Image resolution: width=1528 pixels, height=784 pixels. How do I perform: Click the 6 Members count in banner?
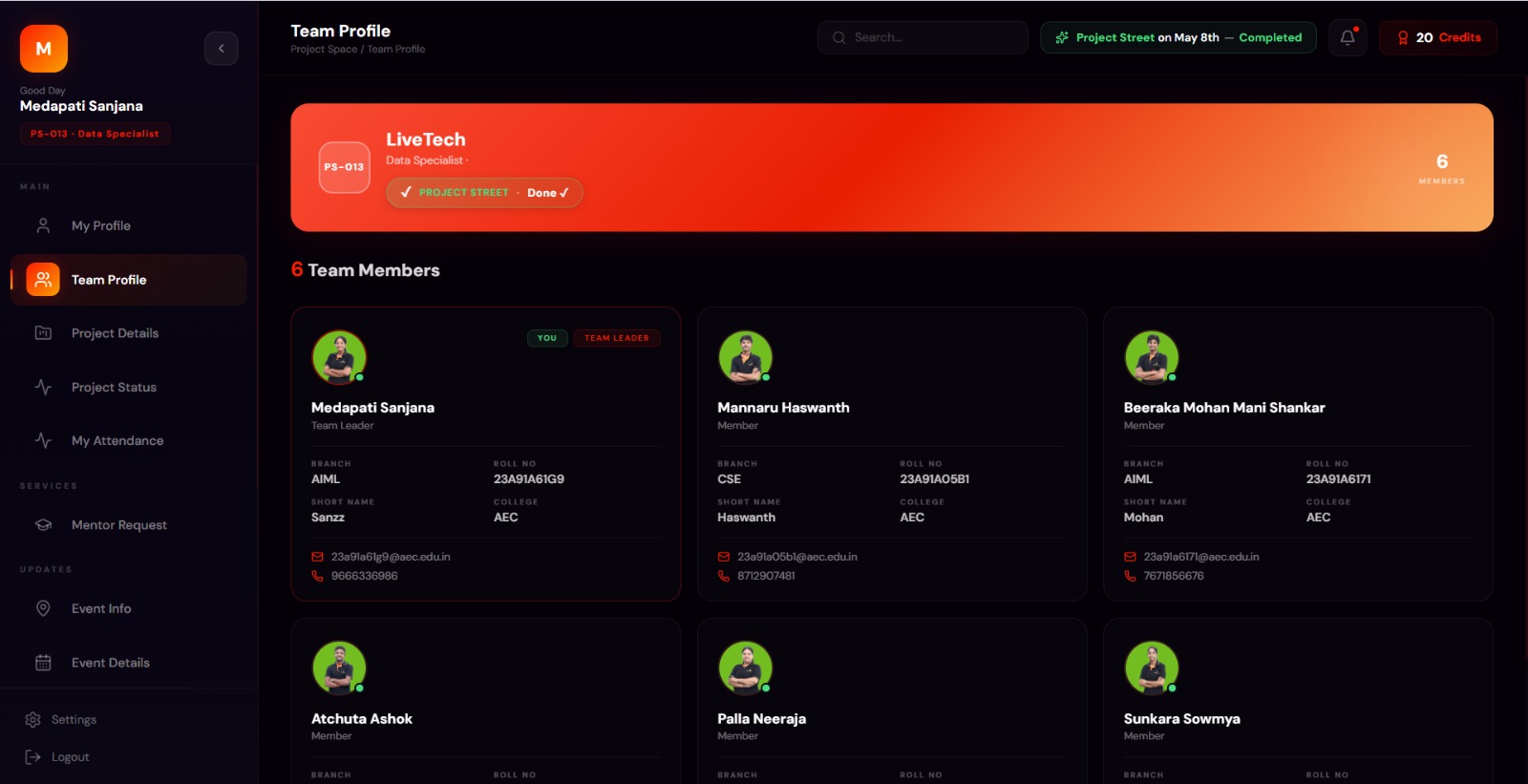pyautogui.click(x=1442, y=168)
